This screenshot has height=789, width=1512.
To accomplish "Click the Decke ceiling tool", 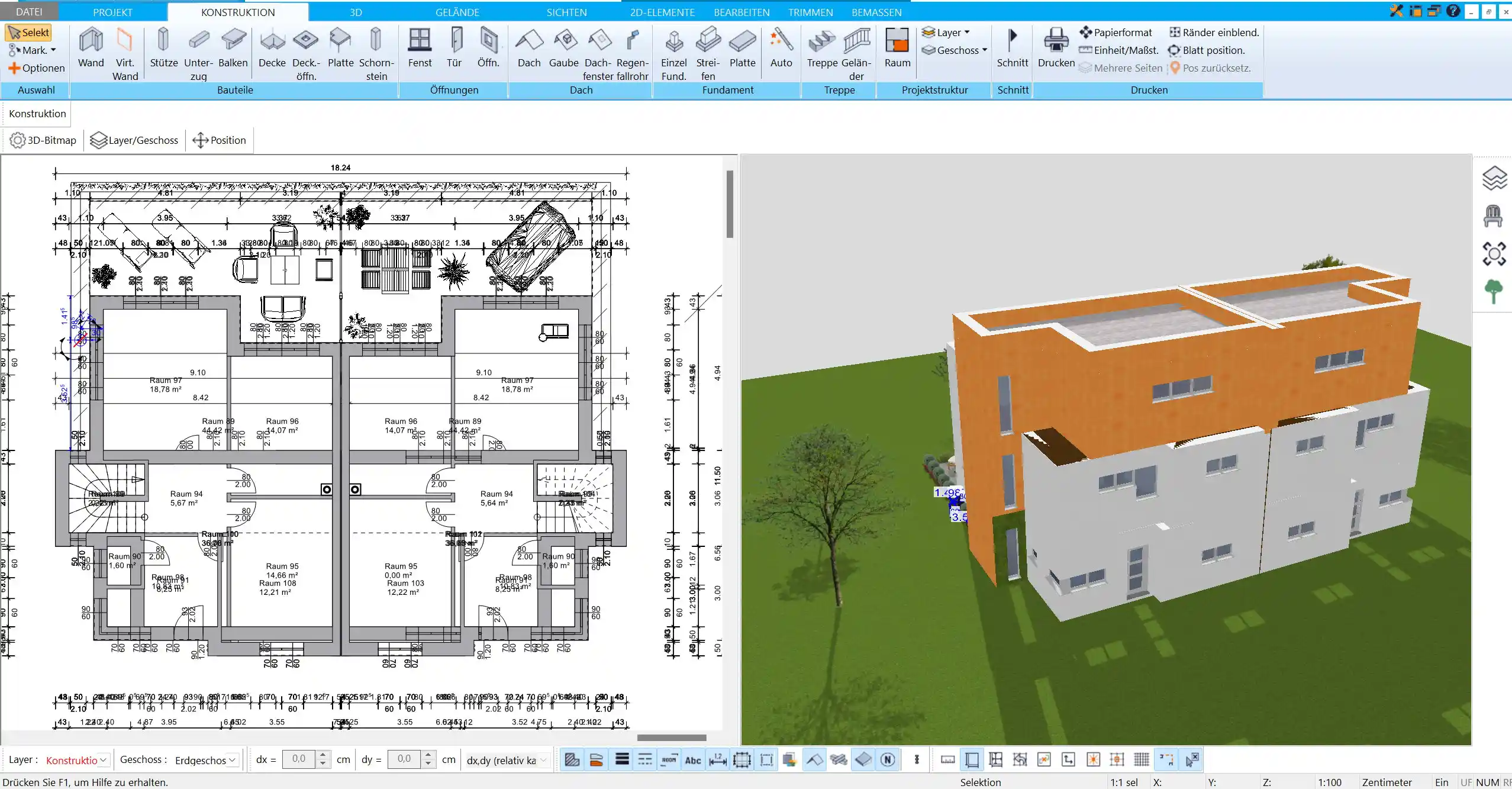I will coord(272,48).
